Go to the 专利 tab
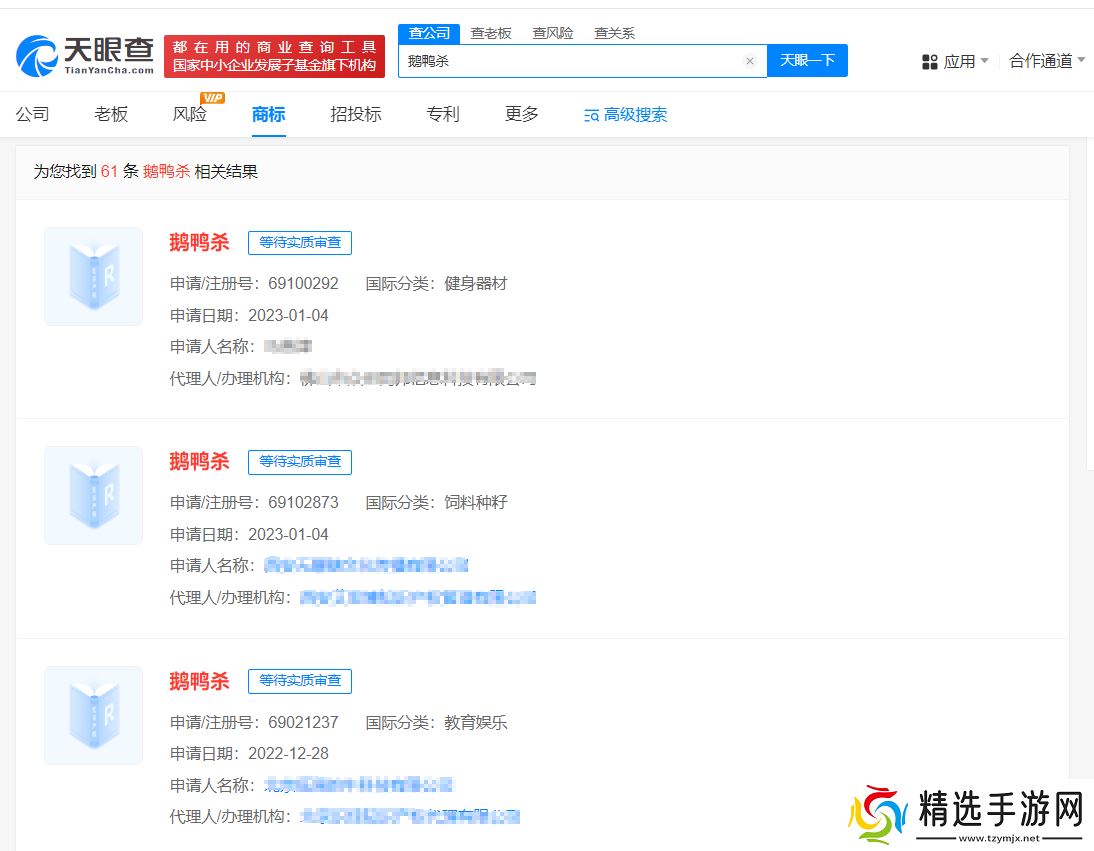This screenshot has height=851, width=1094. pos(443,114)
